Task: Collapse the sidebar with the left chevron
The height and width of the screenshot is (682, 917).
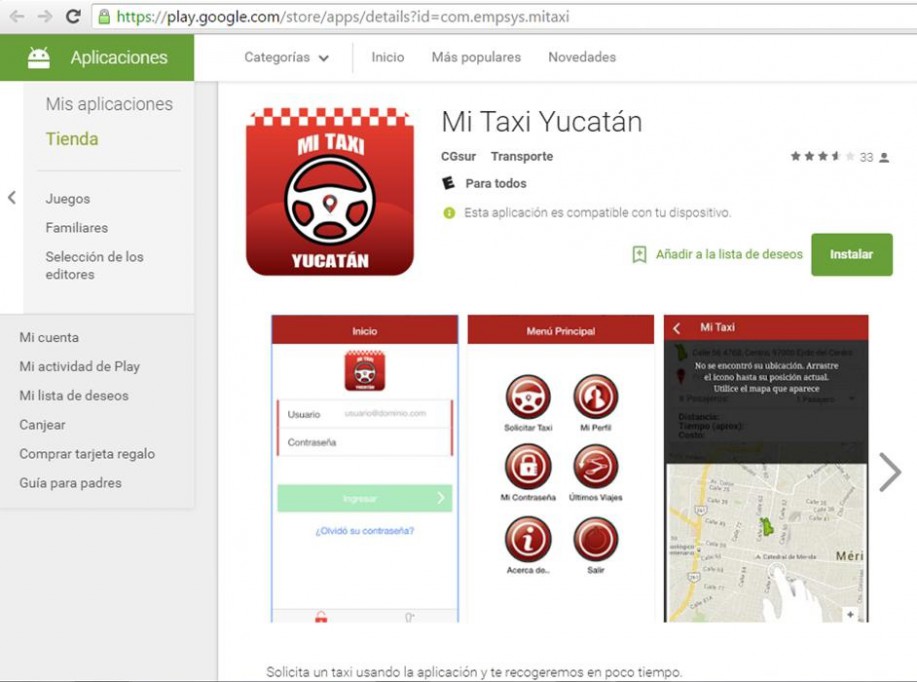Action: click(12, 198)
